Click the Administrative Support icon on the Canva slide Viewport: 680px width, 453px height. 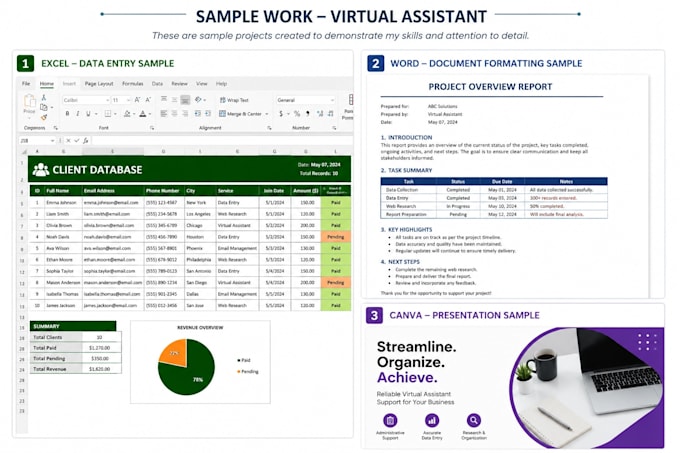(x=390, y=420)
